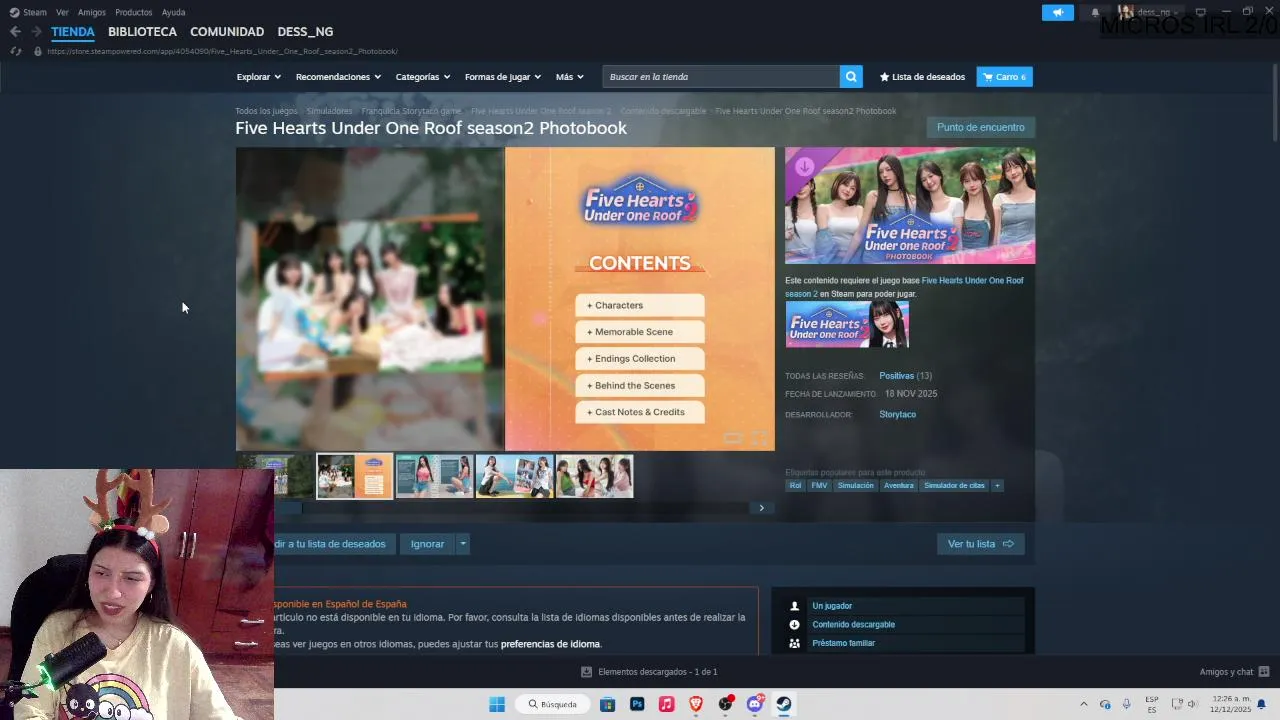The height and width of the screenshot is (720, 1280).
Task: Open Discord from the taskbar
Action: tap(755, 704)
